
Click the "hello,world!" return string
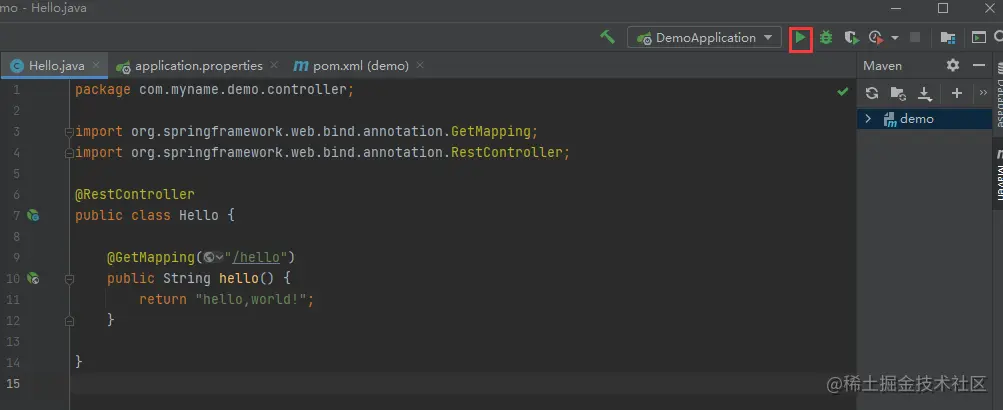click(x=251, y=299)
